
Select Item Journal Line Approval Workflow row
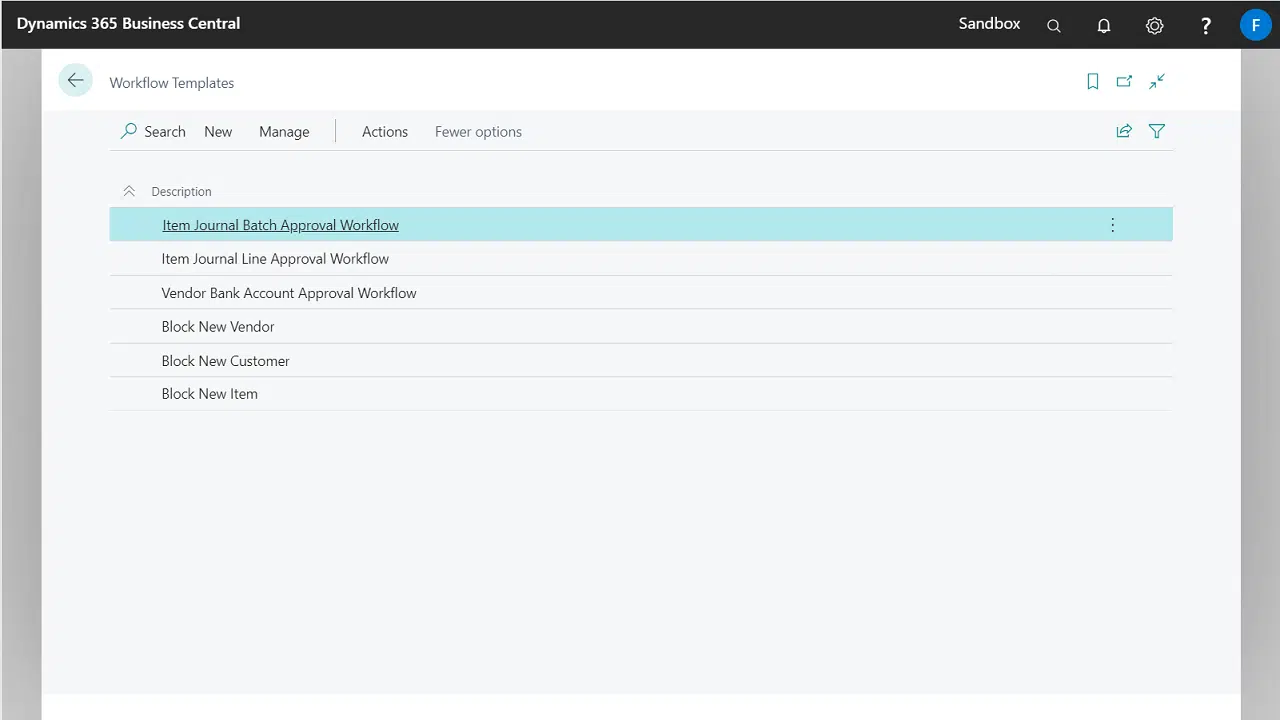(641, 259)
